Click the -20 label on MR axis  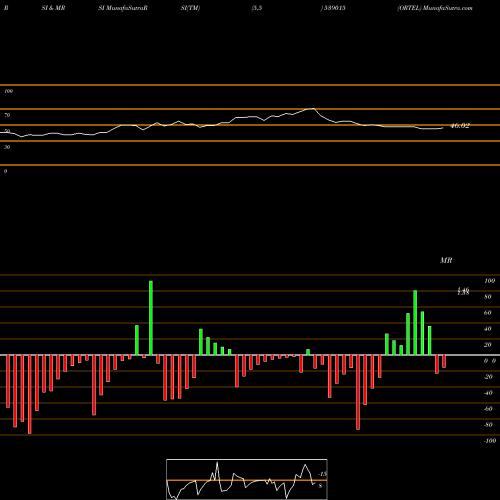[x=488, y=377]
